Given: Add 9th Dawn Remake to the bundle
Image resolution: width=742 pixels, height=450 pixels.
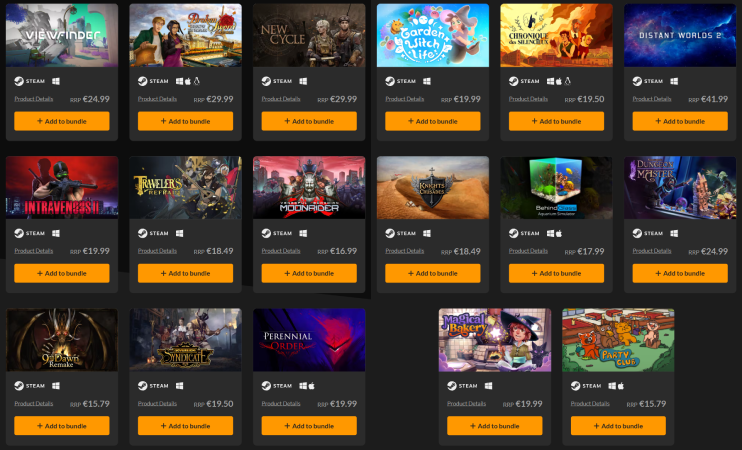Looking at the screenshot, I should (x=62, y=426).
